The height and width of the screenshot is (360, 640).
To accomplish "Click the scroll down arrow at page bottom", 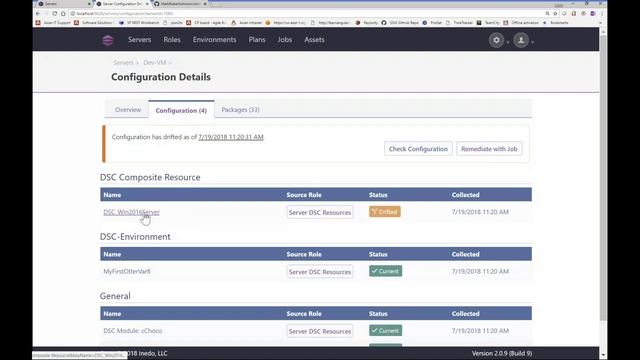I will point(603,355).
